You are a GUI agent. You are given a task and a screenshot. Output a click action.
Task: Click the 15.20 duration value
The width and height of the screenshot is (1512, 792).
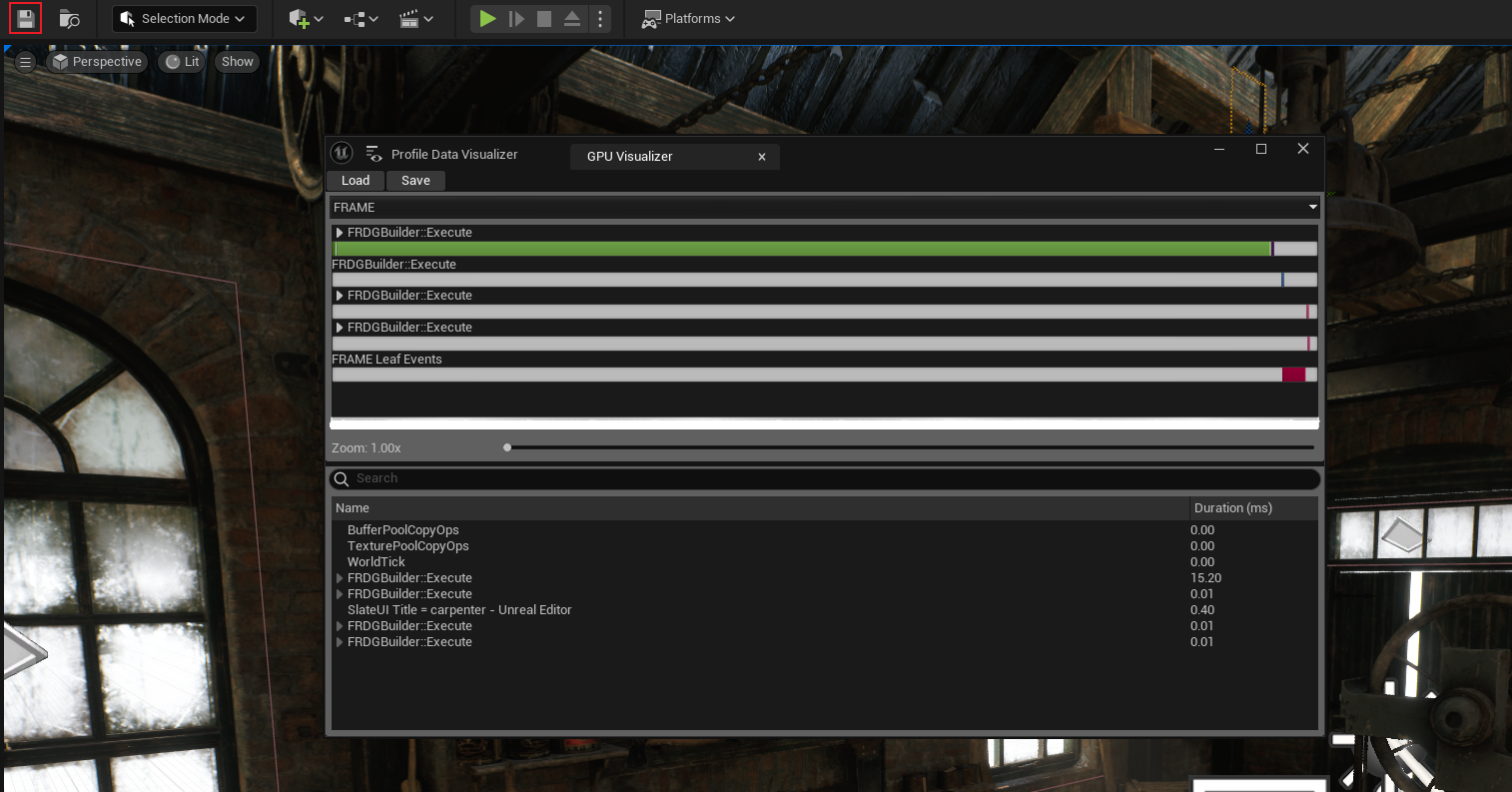[x=1205, y=578]
